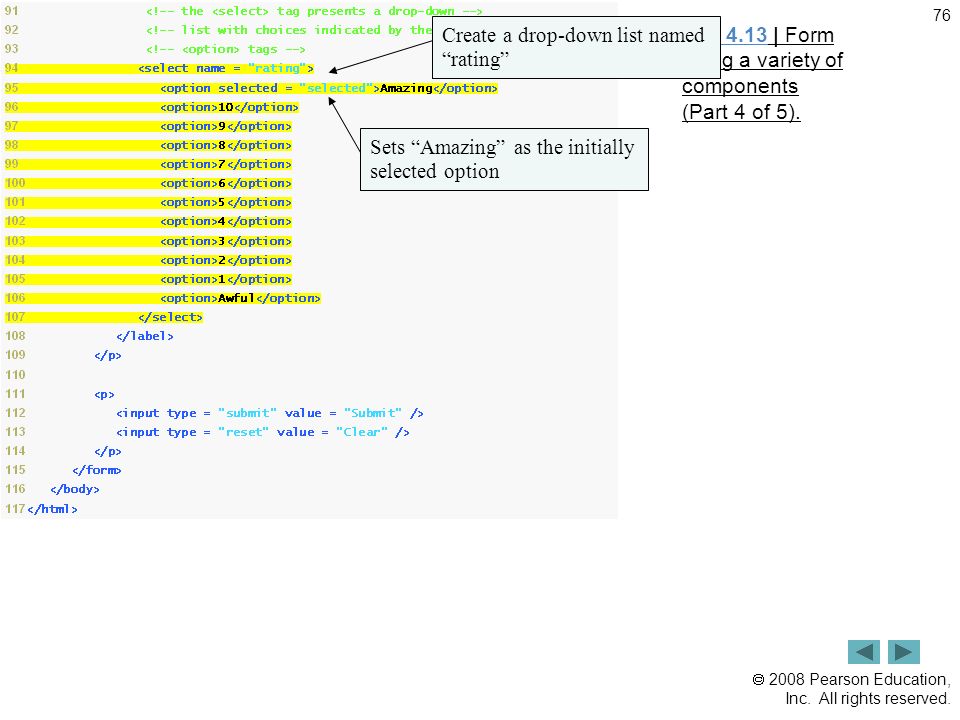Screen dimensions: 960x720
Task: Open the 4.13 figure link
Action: (746, 35)
